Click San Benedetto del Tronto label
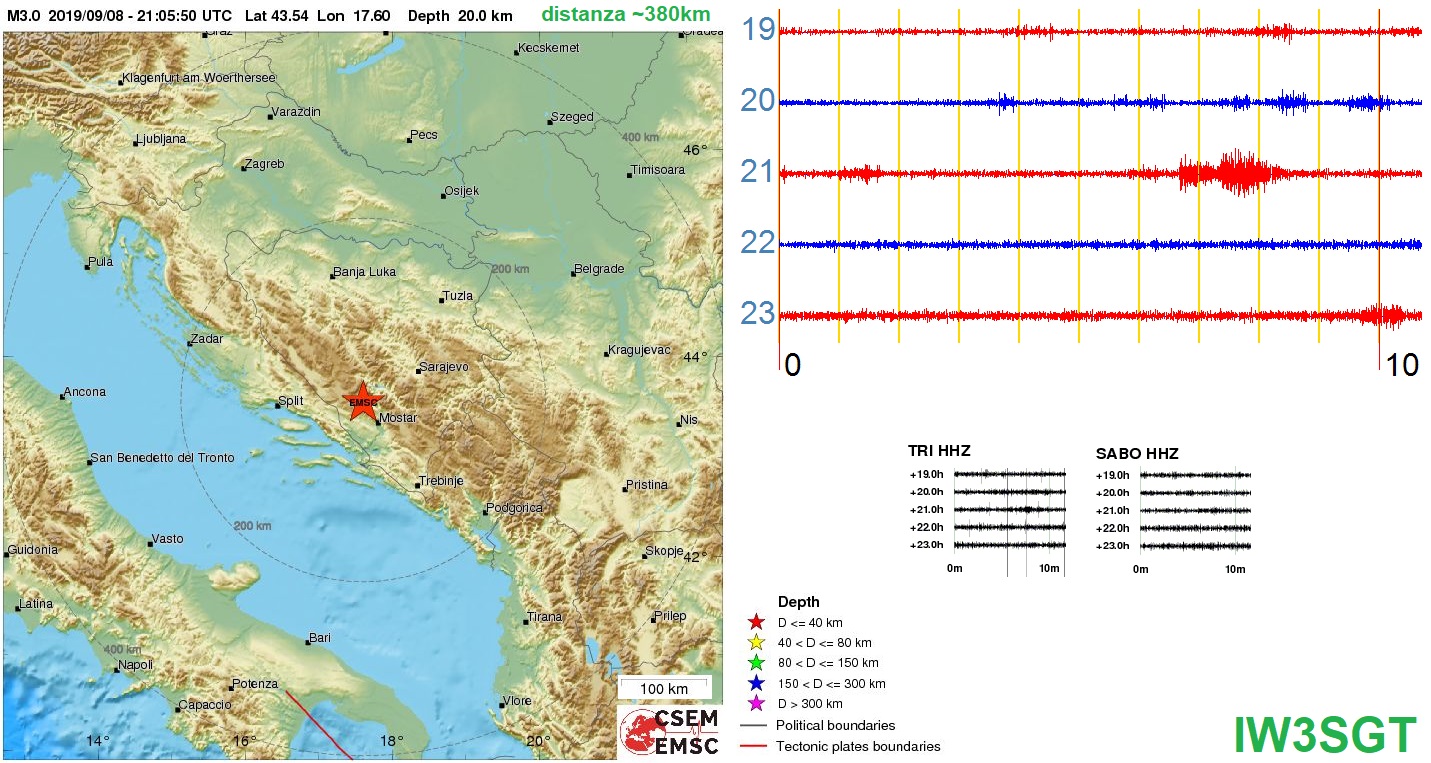 (163, 458)
